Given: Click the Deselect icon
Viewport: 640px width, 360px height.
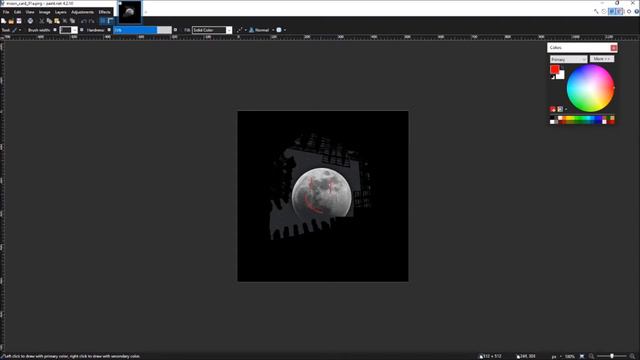Looking at the screenshot, I should pos(72,21).
